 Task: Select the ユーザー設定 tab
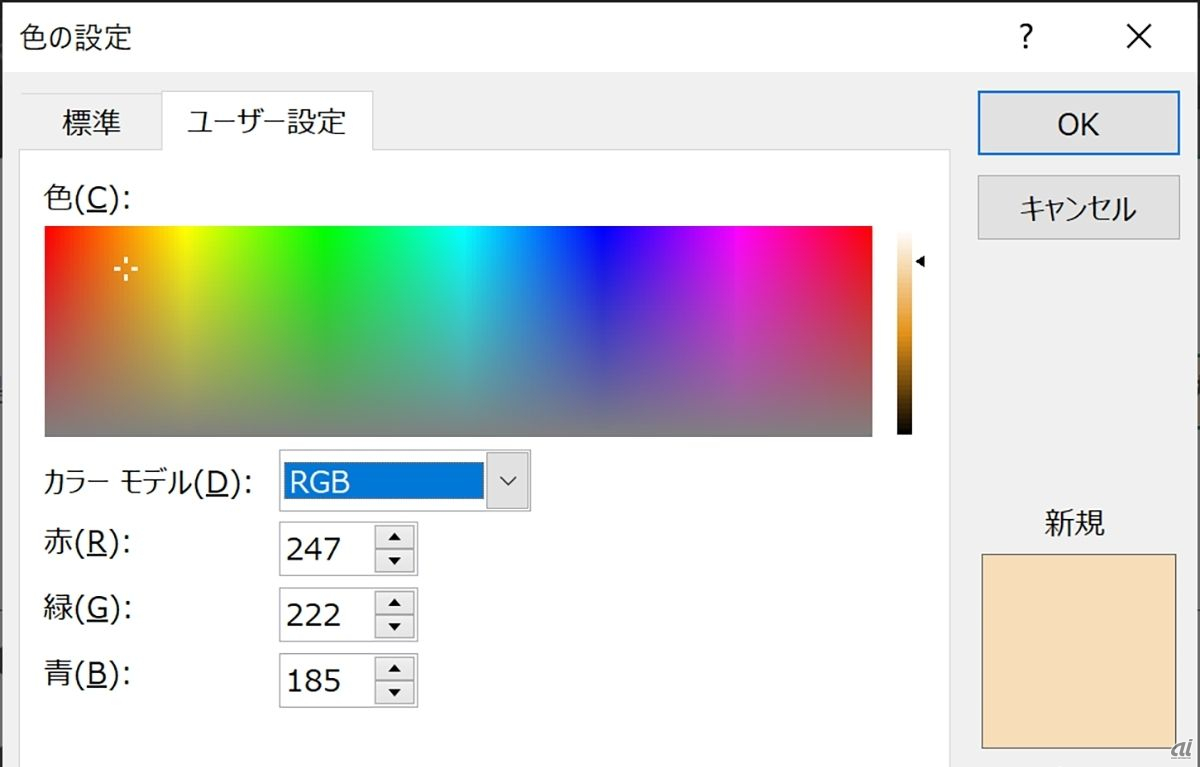coord(267,122)
